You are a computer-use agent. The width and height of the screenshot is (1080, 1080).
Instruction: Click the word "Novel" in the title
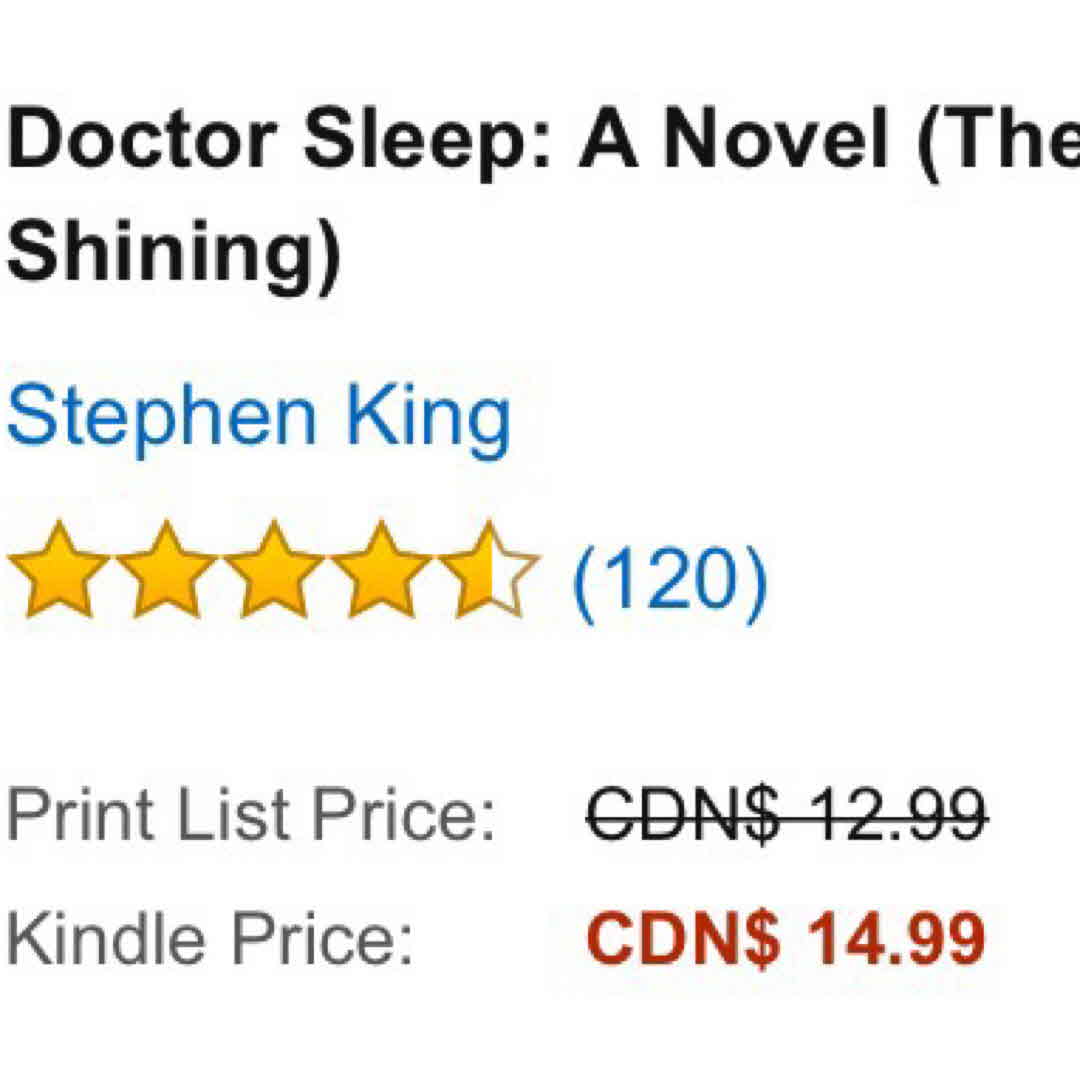(x=775, y=140)
